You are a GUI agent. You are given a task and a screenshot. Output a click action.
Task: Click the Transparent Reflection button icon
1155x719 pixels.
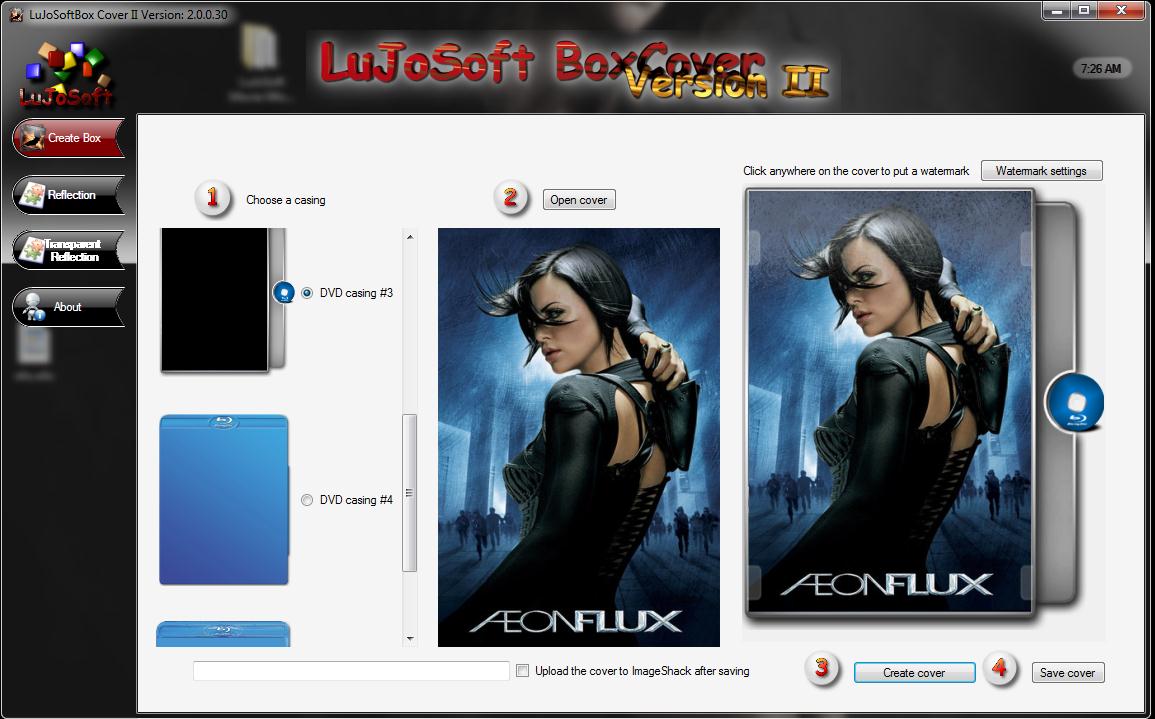coord(32,250)
